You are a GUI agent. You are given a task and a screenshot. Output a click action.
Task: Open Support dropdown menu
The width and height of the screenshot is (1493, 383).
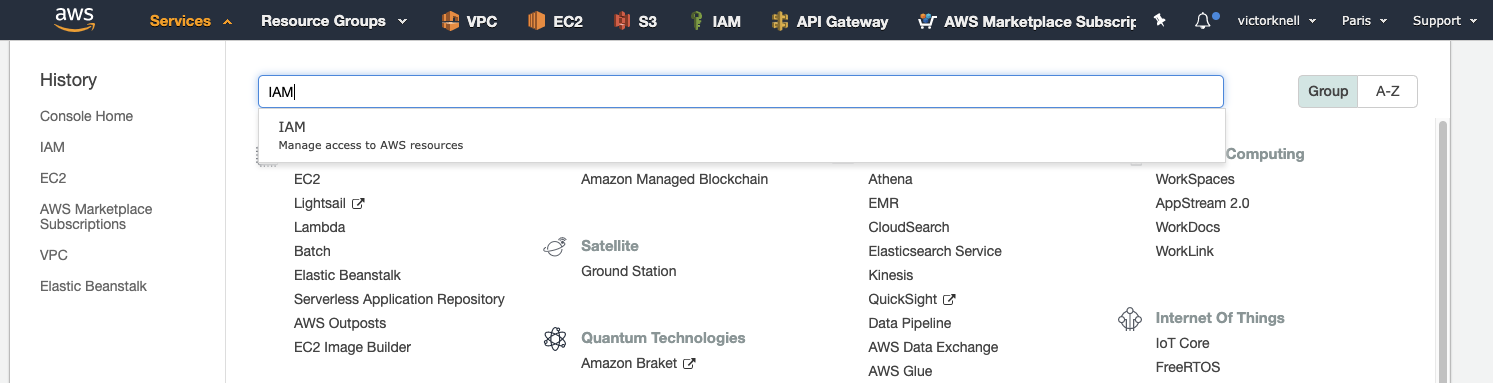point(1445,21)
